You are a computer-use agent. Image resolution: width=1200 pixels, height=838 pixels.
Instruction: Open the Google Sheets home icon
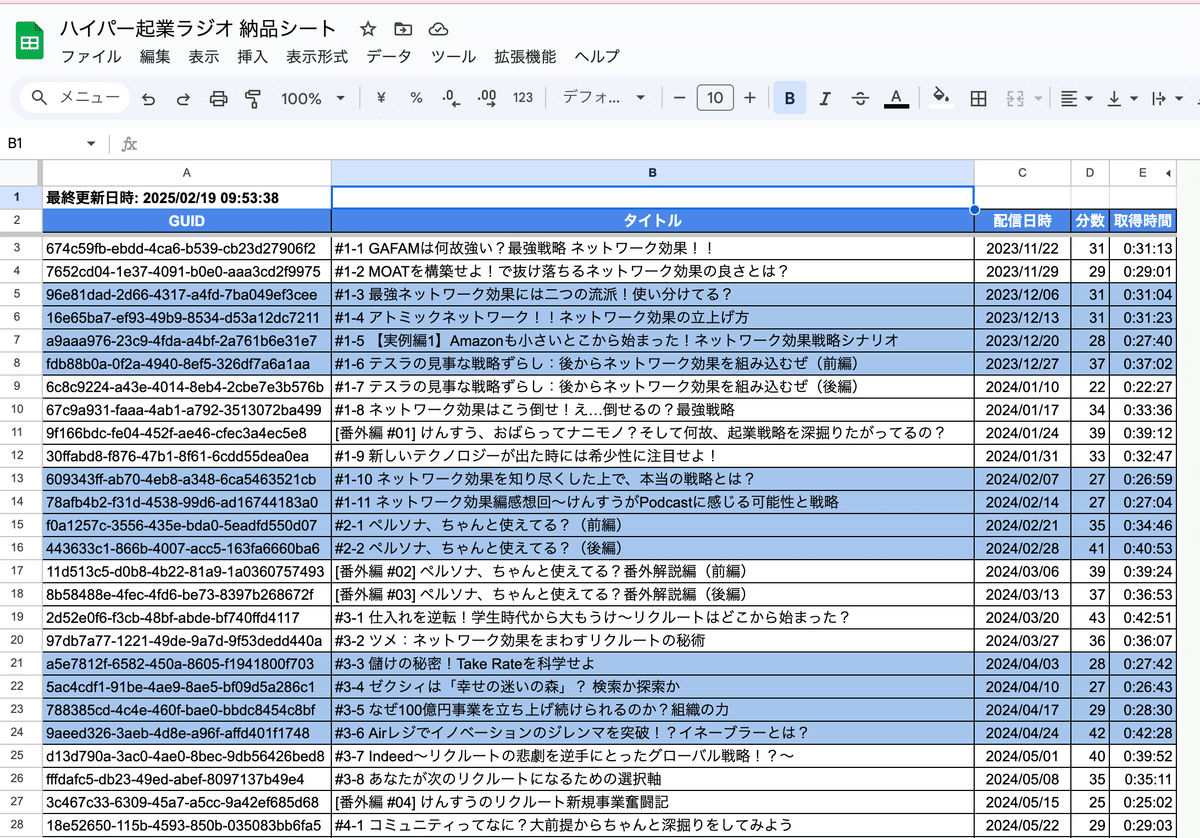point(30,42)
